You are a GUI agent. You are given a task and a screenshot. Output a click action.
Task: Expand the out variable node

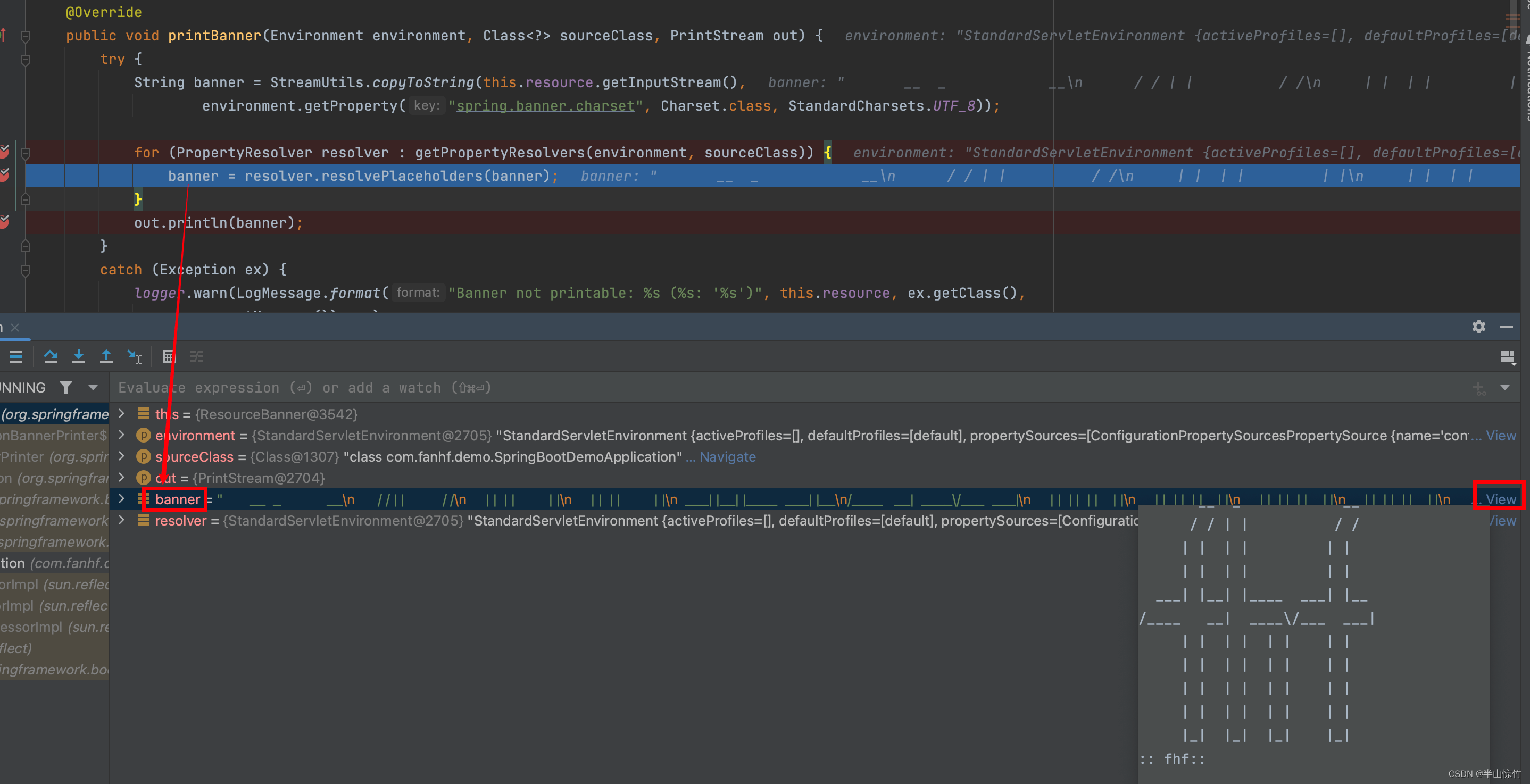point(122,477)
